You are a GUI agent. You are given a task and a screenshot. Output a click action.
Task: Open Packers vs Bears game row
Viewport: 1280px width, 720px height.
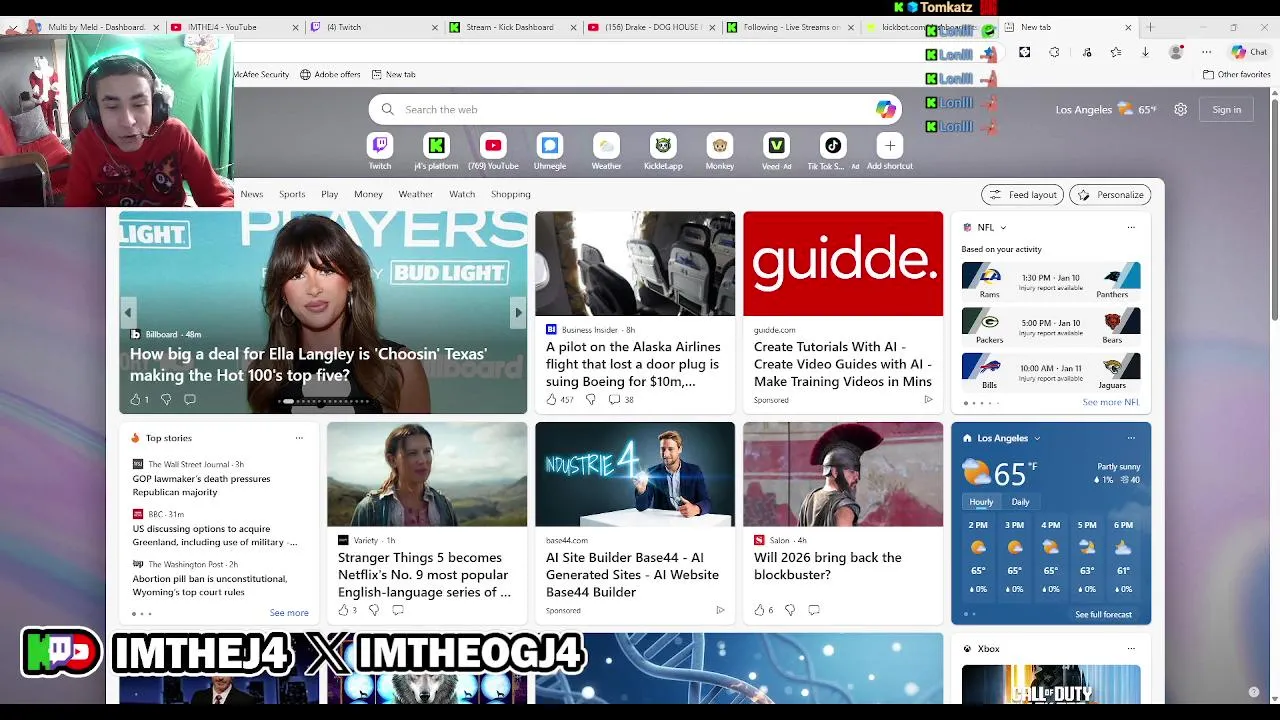[1051, 326]
